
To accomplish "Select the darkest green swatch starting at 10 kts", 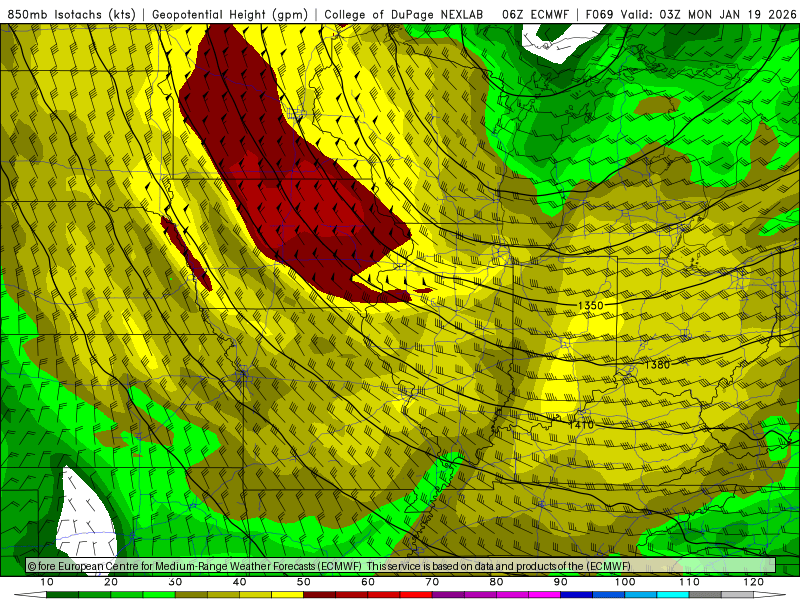I will 62,594.
